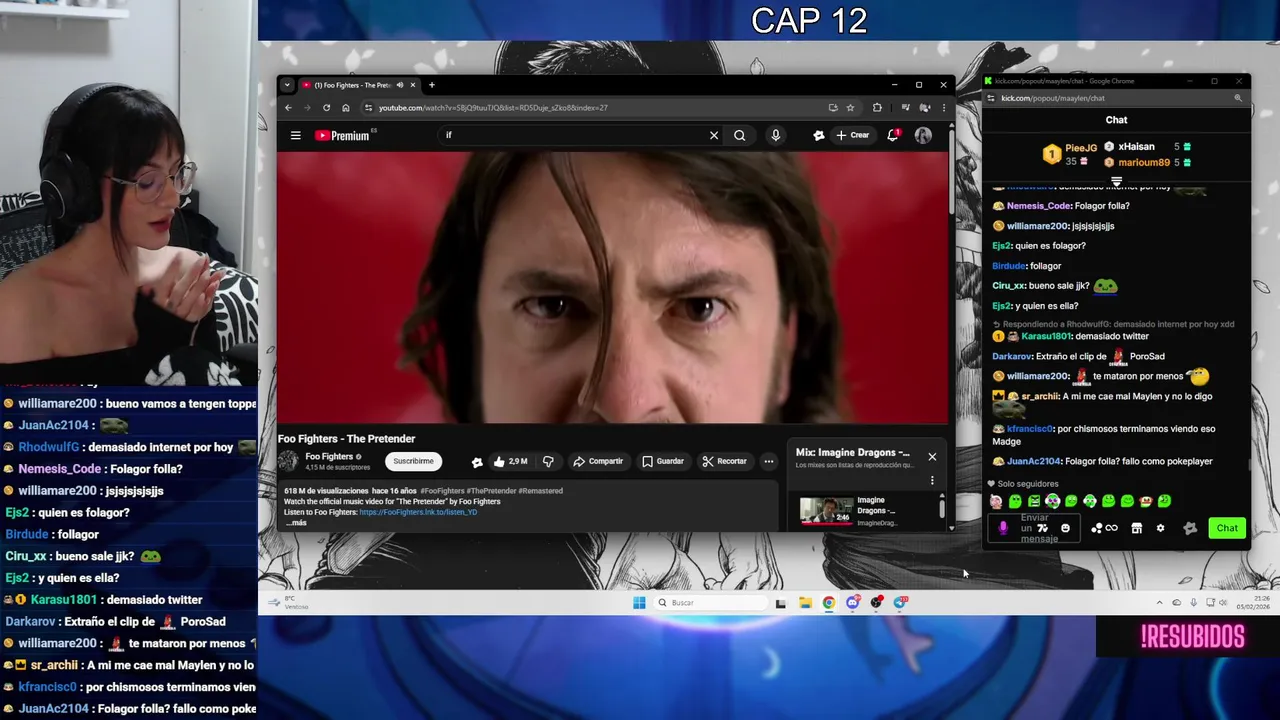
Task: Click marioum89 in chat leaderboard
Action: click(1144, 162)
